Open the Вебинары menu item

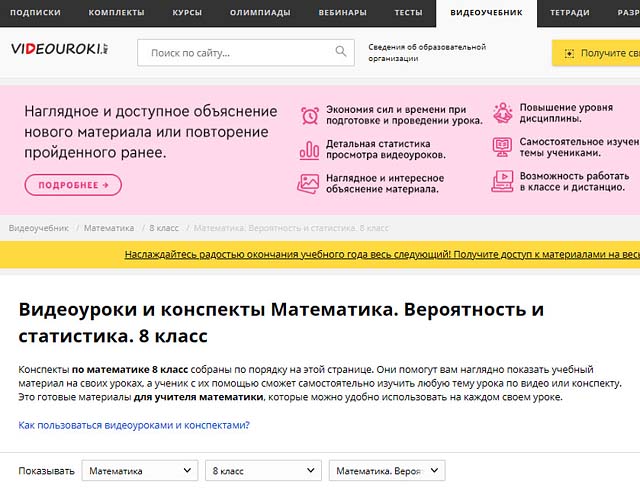pos(342,13)
